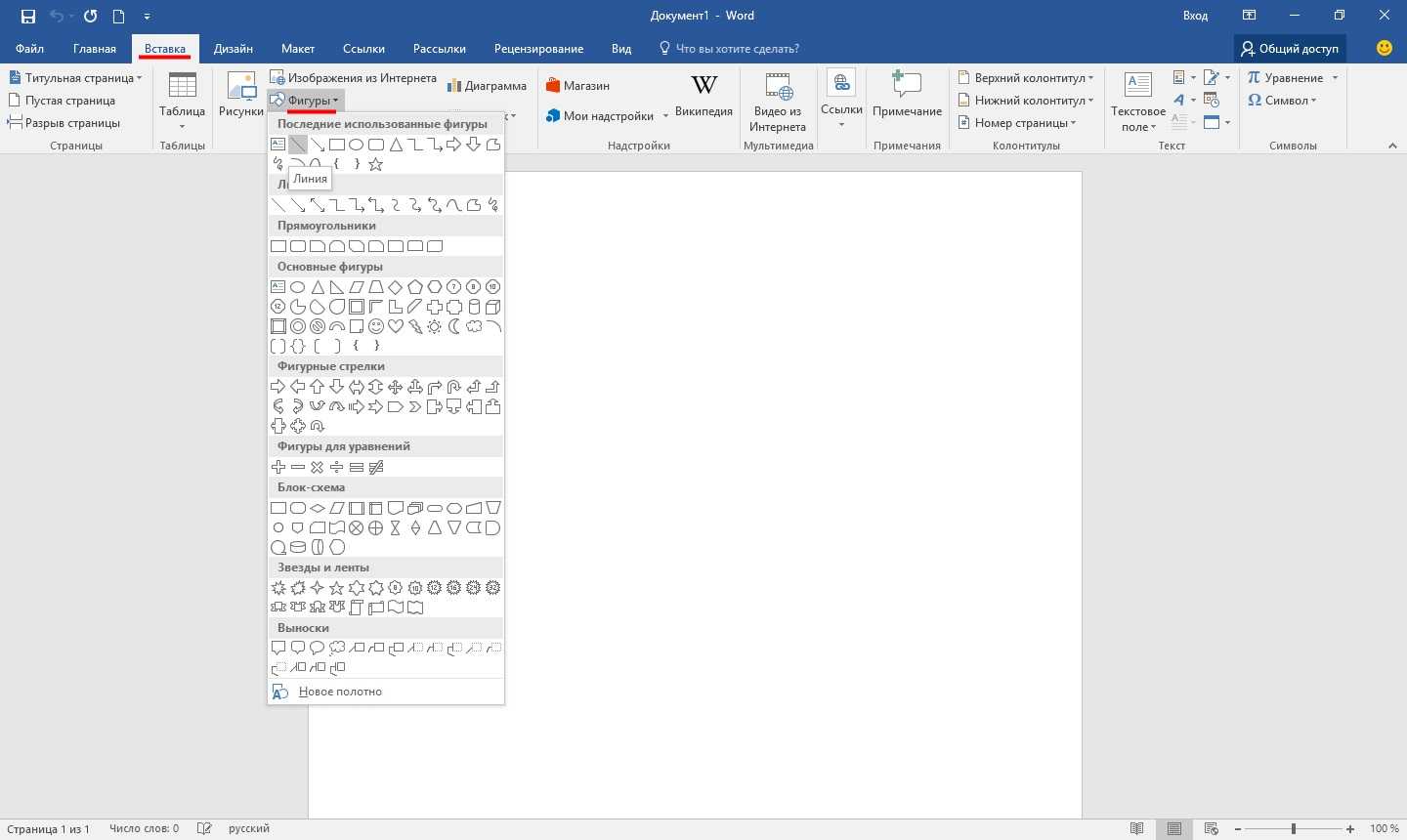Collapse the ribbon with the chevron arrow
1407x840 pixels.
point(1392,146)
